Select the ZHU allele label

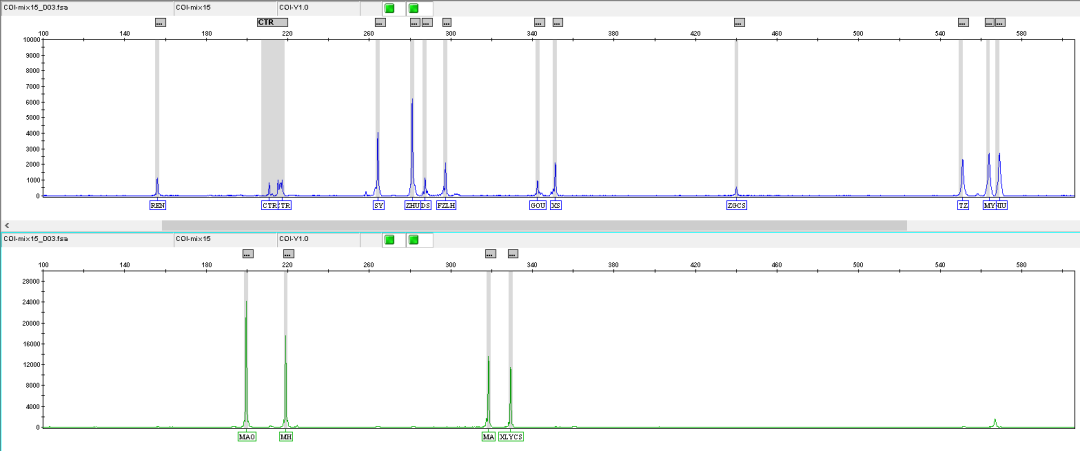412,205
